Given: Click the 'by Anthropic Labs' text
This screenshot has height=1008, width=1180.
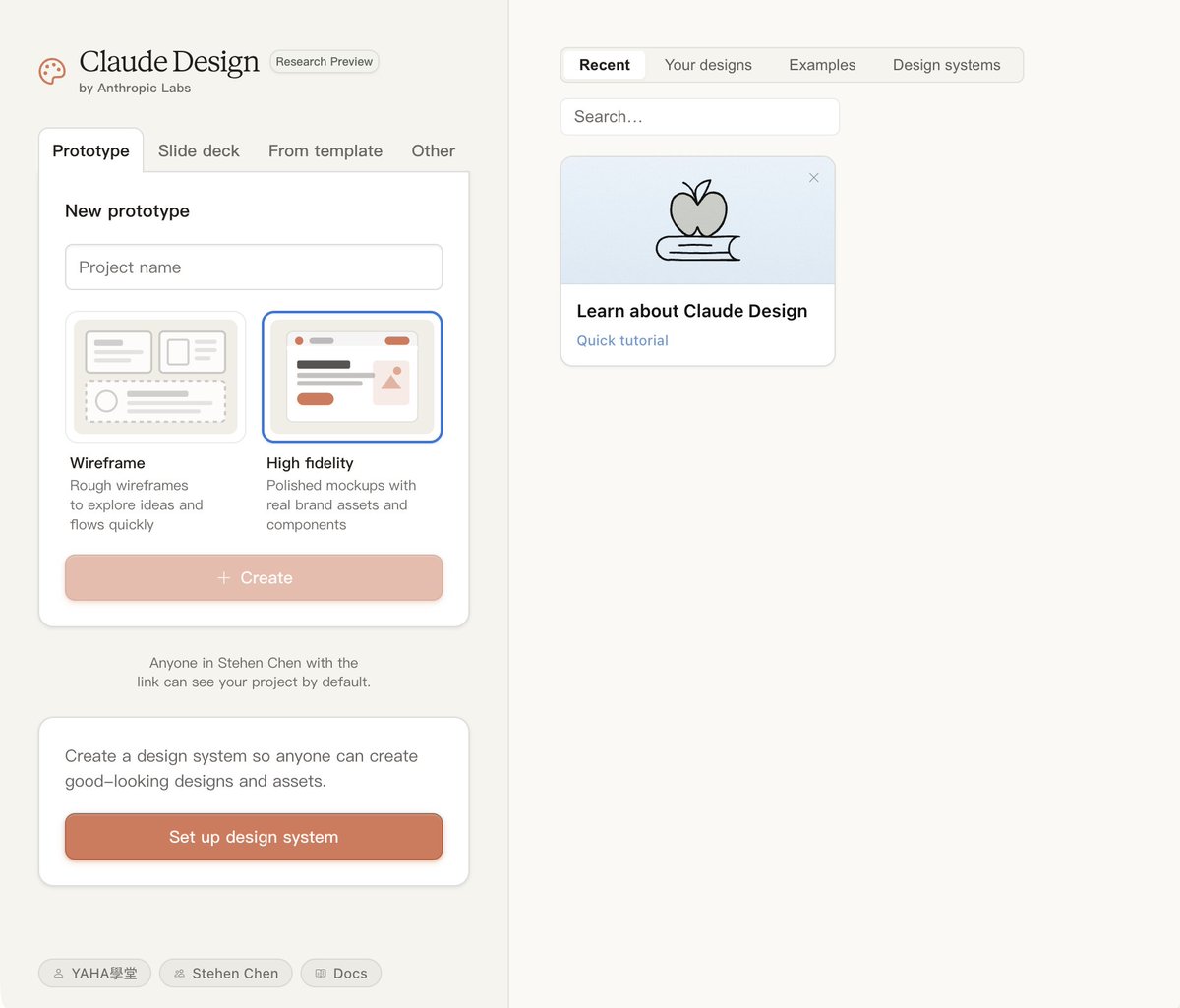Looking at the screenshot, I should [x=135, y=89].
